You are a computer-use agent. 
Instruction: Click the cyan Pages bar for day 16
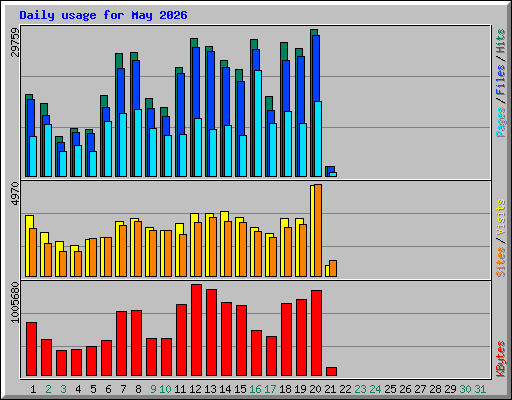pos(258,123)
